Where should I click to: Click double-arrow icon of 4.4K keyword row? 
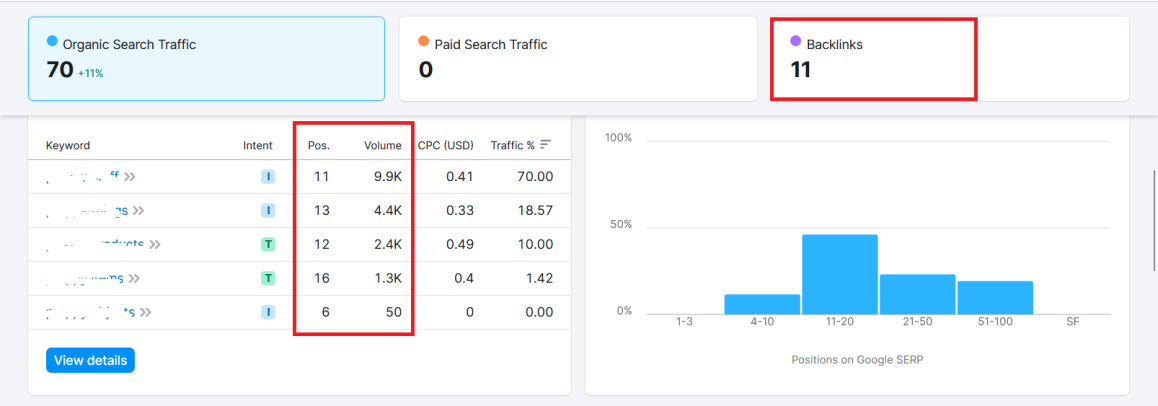[x=138, y=210]
